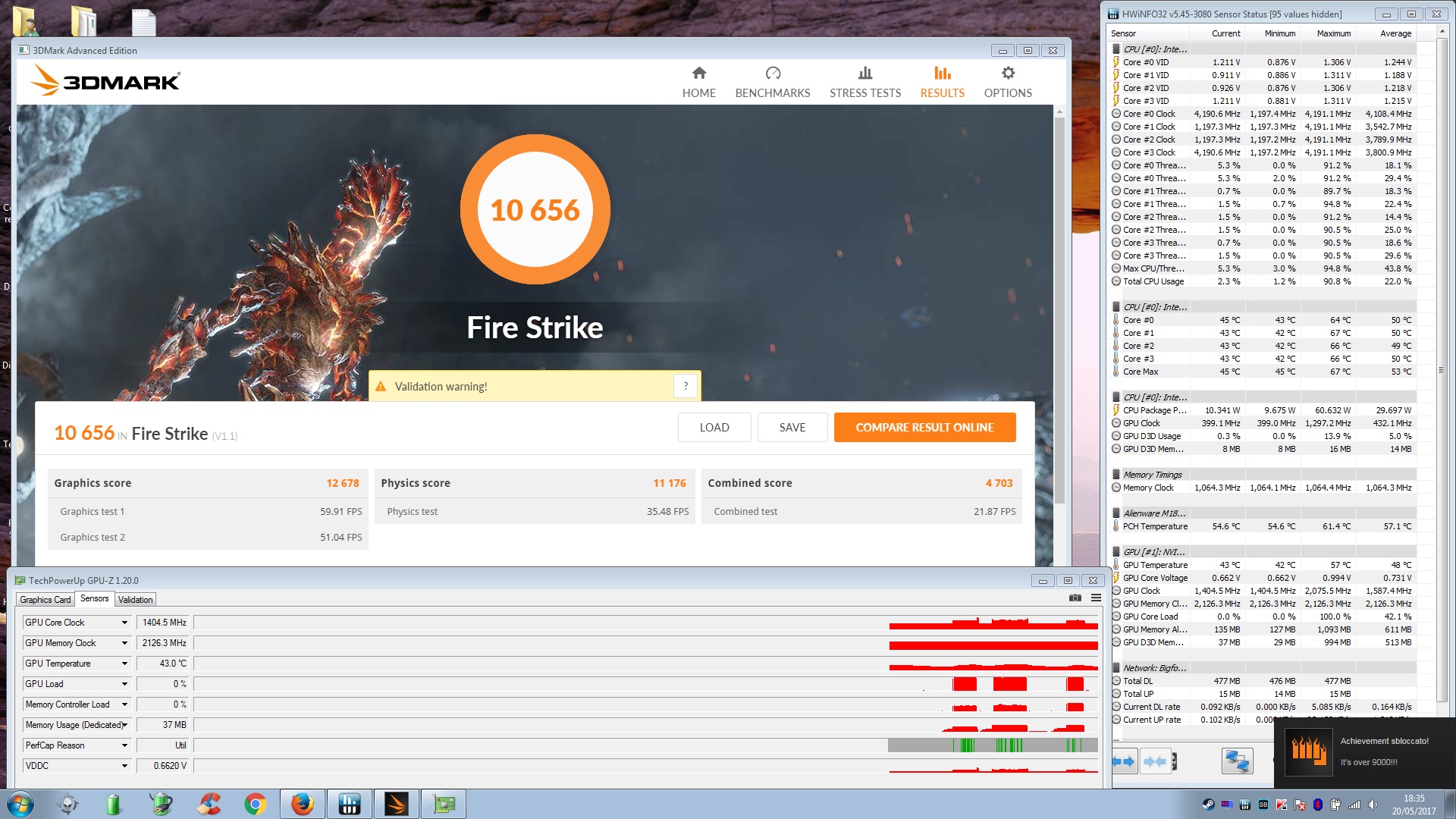Open Bluetooth tray icon

click(x=1318, y=805)
